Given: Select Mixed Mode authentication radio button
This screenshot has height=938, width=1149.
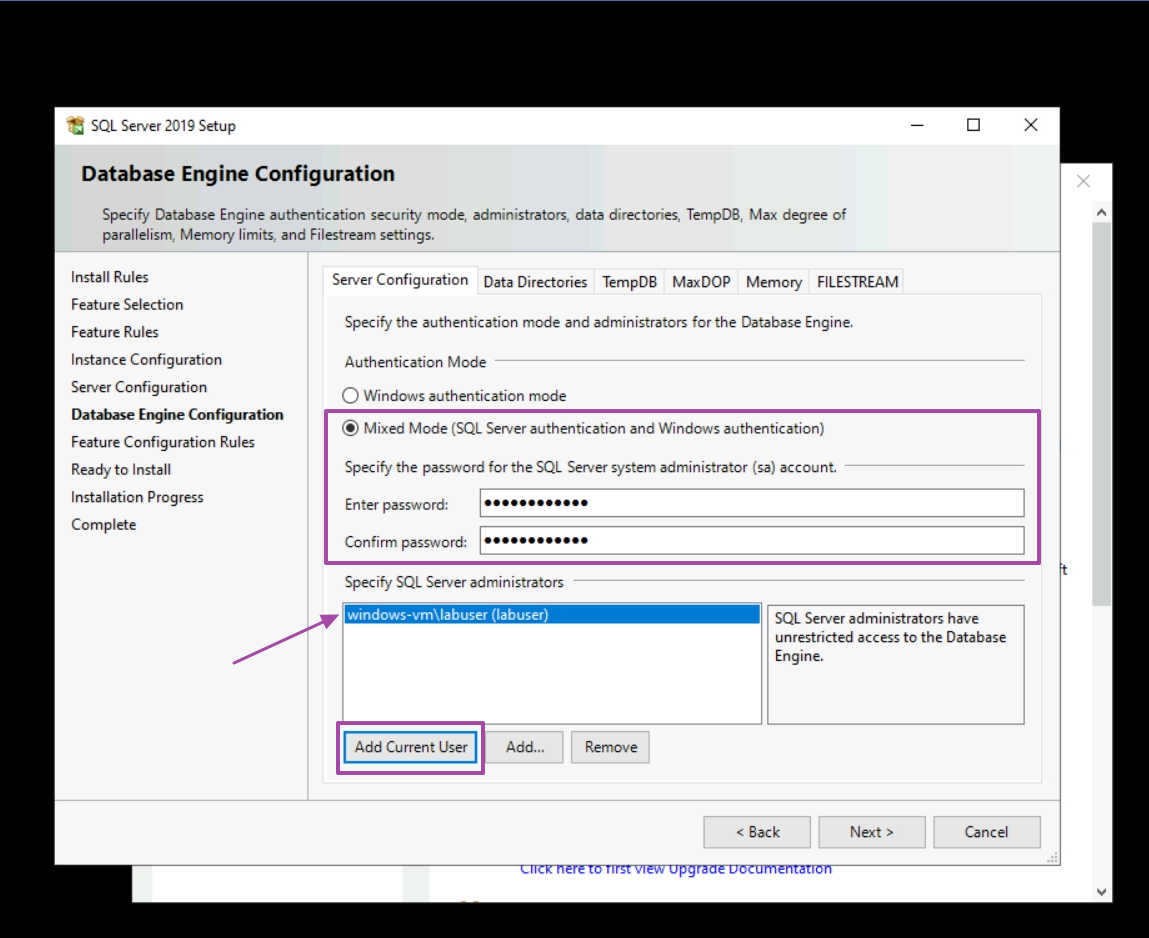Looking at the screenshot, I should click(x=350, y=428).
